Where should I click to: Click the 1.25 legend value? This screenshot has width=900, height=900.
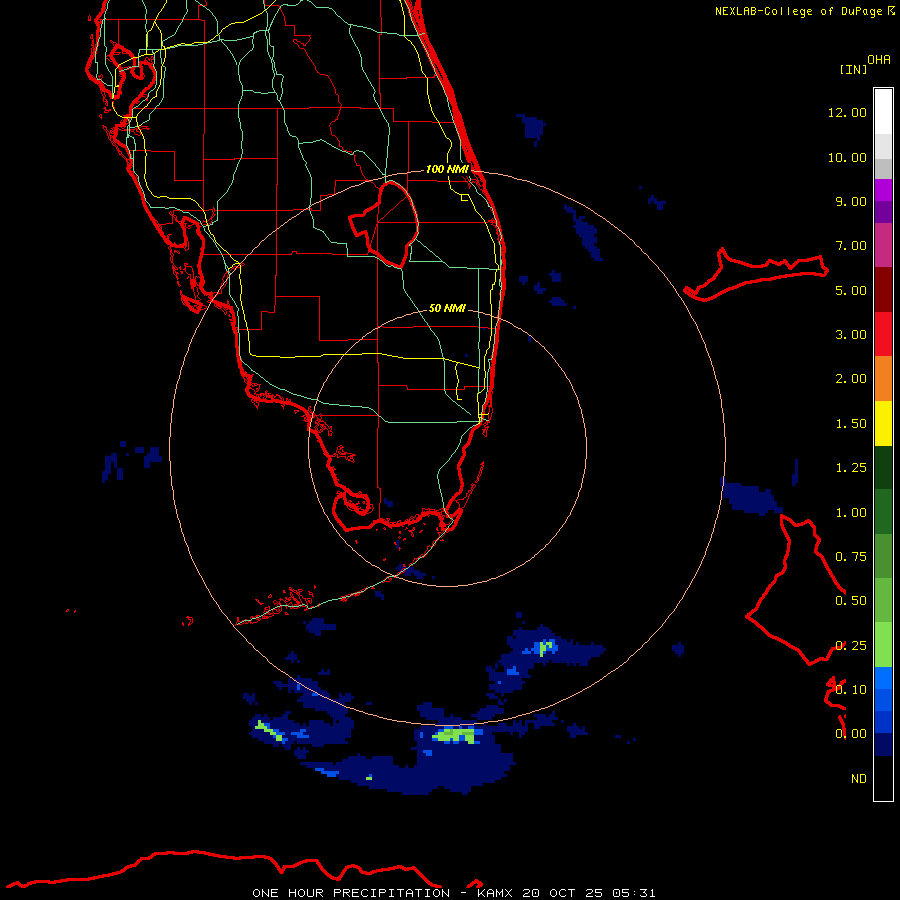coord(851,468)
